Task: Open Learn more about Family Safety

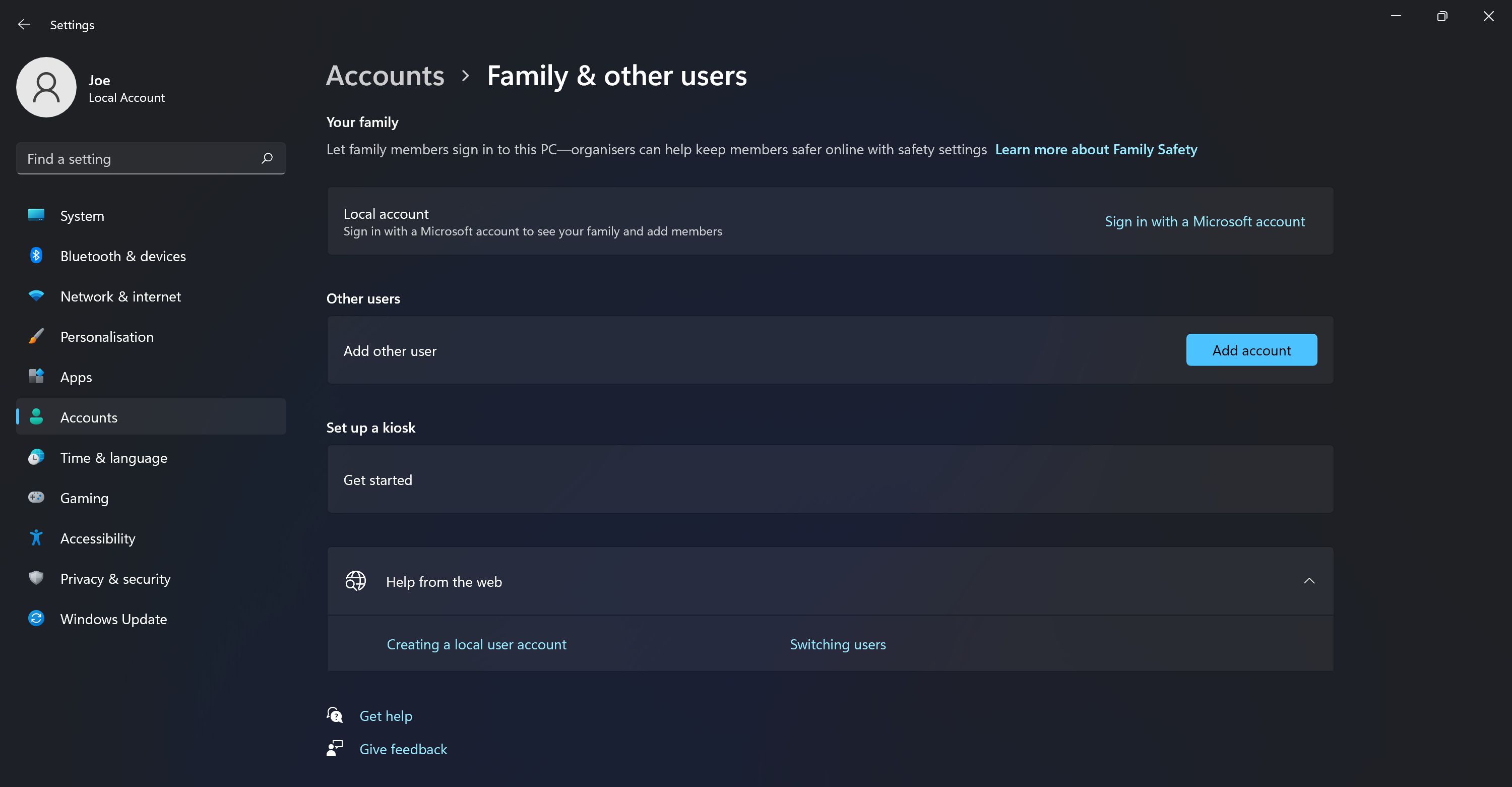Action: click(1095, 149)
